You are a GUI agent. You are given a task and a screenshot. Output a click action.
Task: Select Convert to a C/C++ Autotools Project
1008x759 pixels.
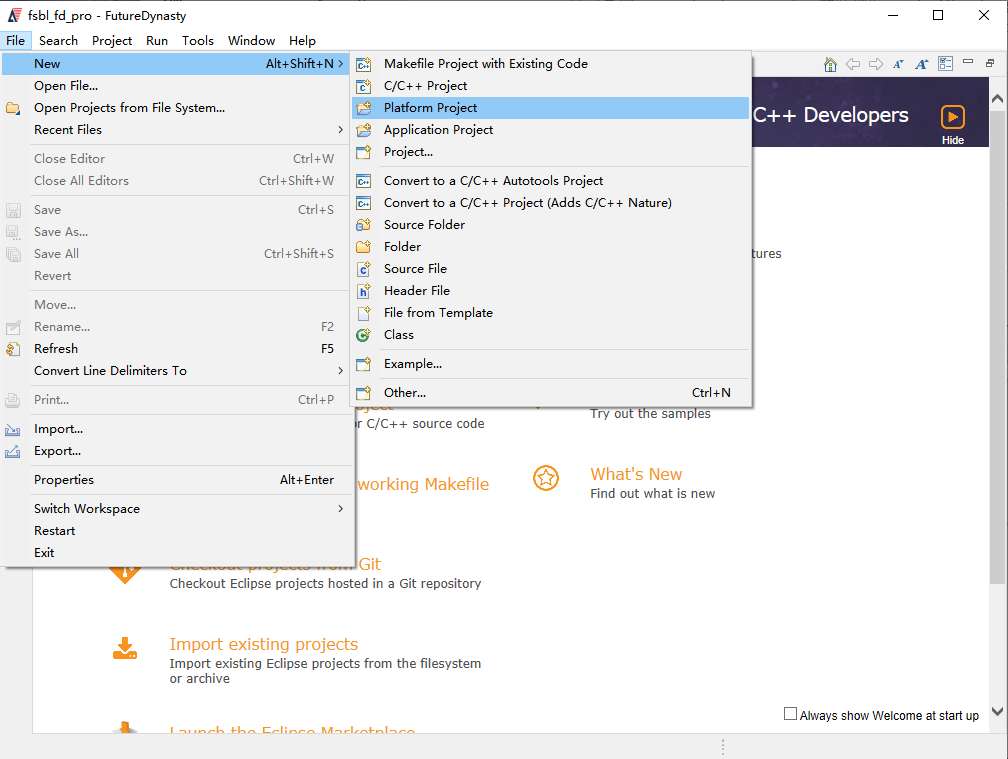[x=552, y=181]
